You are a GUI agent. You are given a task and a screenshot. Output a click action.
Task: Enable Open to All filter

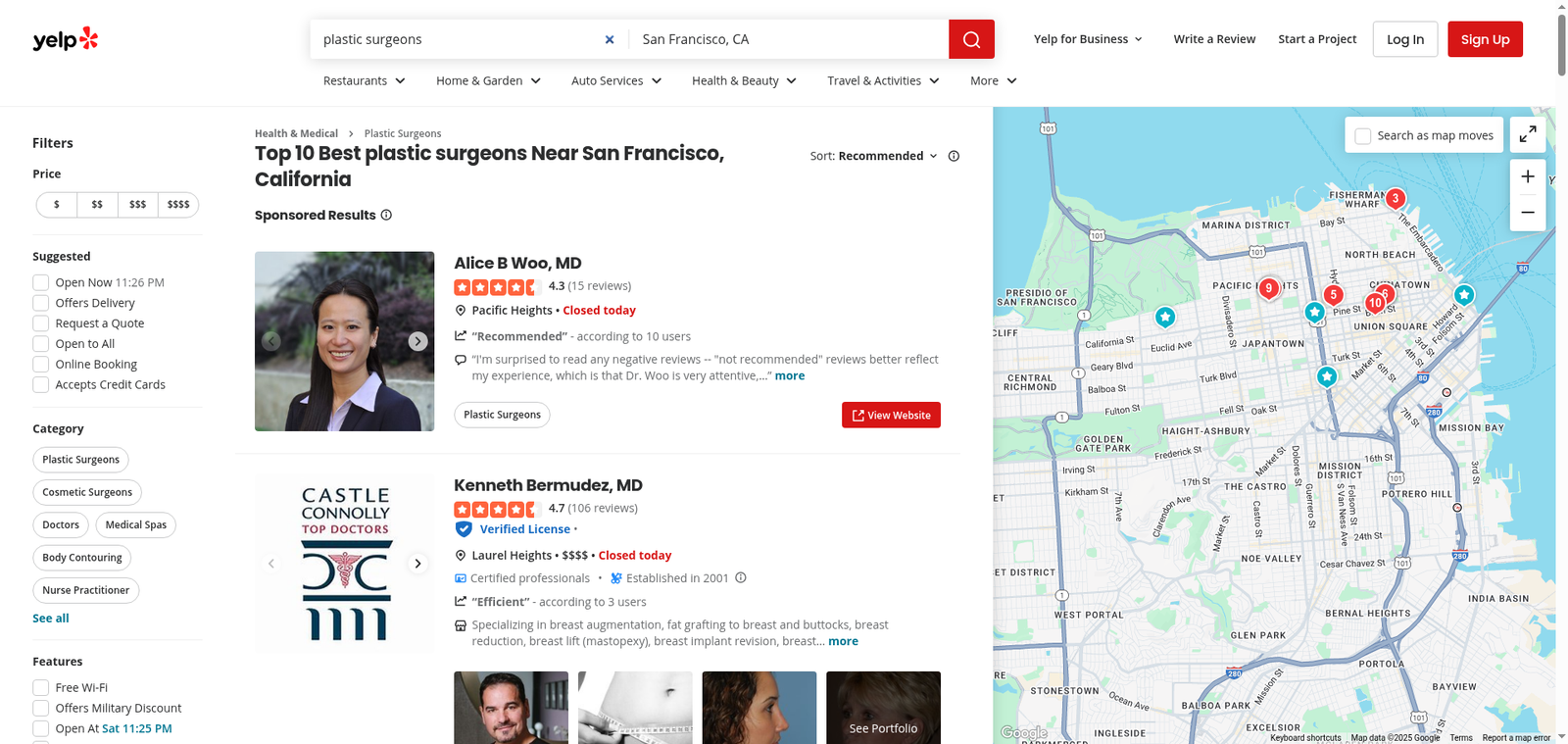click(x=41, y=344)
